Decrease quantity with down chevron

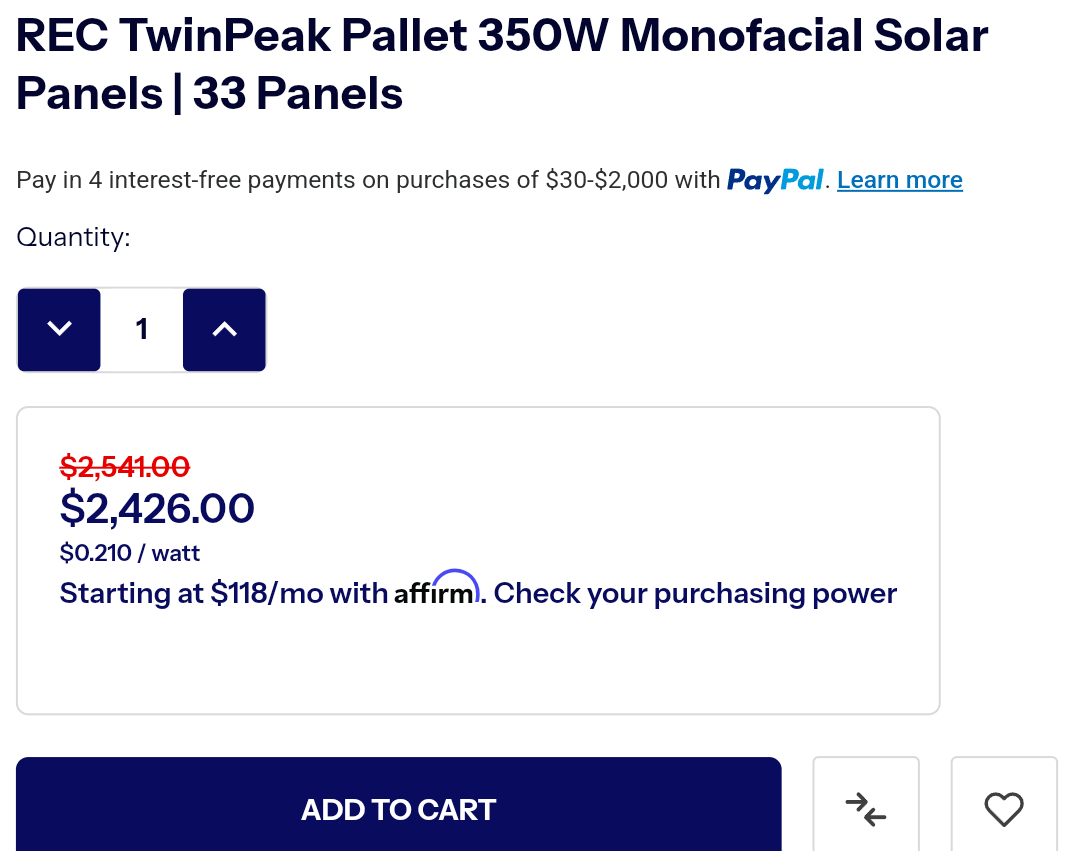point(59,329)
